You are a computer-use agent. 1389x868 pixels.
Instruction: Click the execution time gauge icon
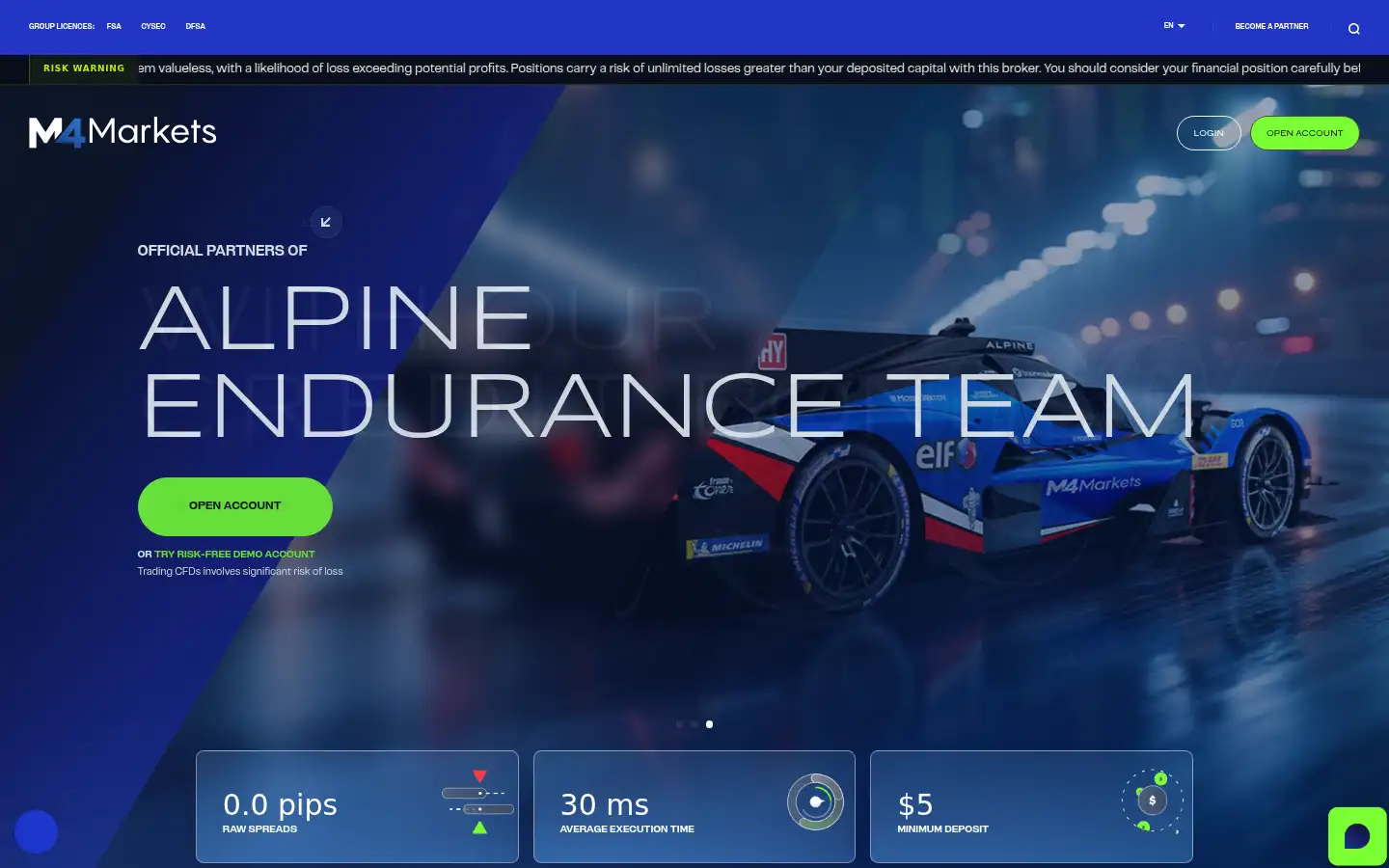pyautogui.click(x=815, y=801)
